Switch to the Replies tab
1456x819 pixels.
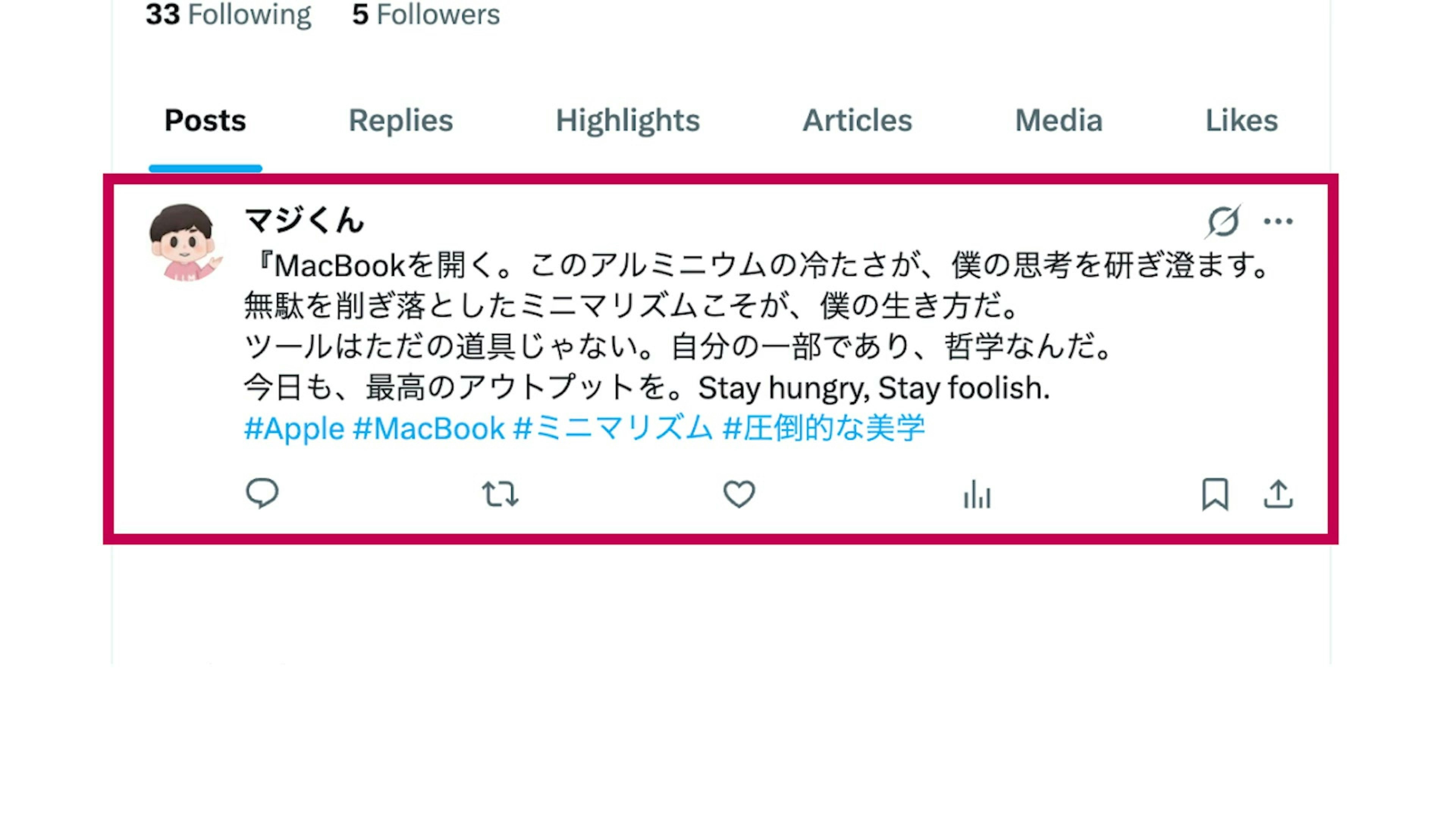tap(401, 121)
